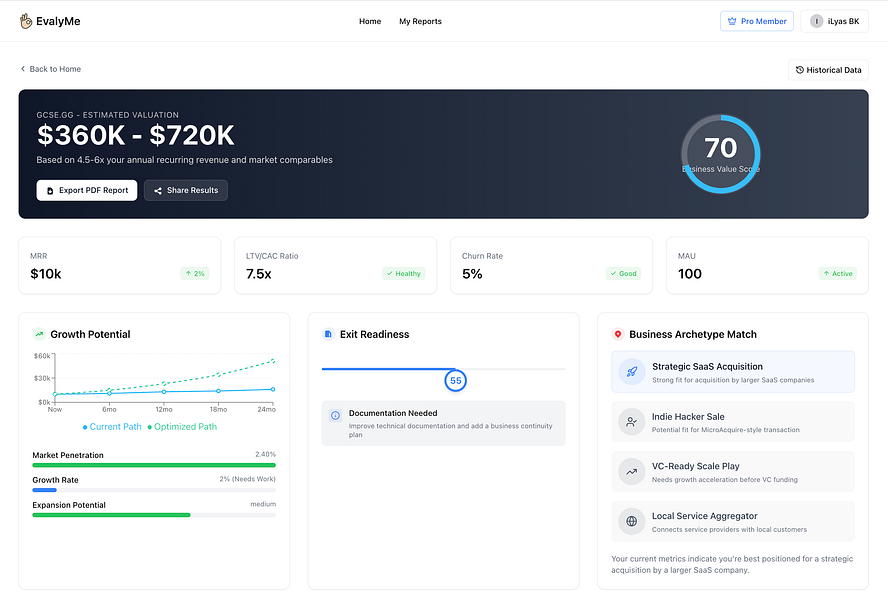Go Back to Home link
This screenshot has width=888, height=600.
51,69
